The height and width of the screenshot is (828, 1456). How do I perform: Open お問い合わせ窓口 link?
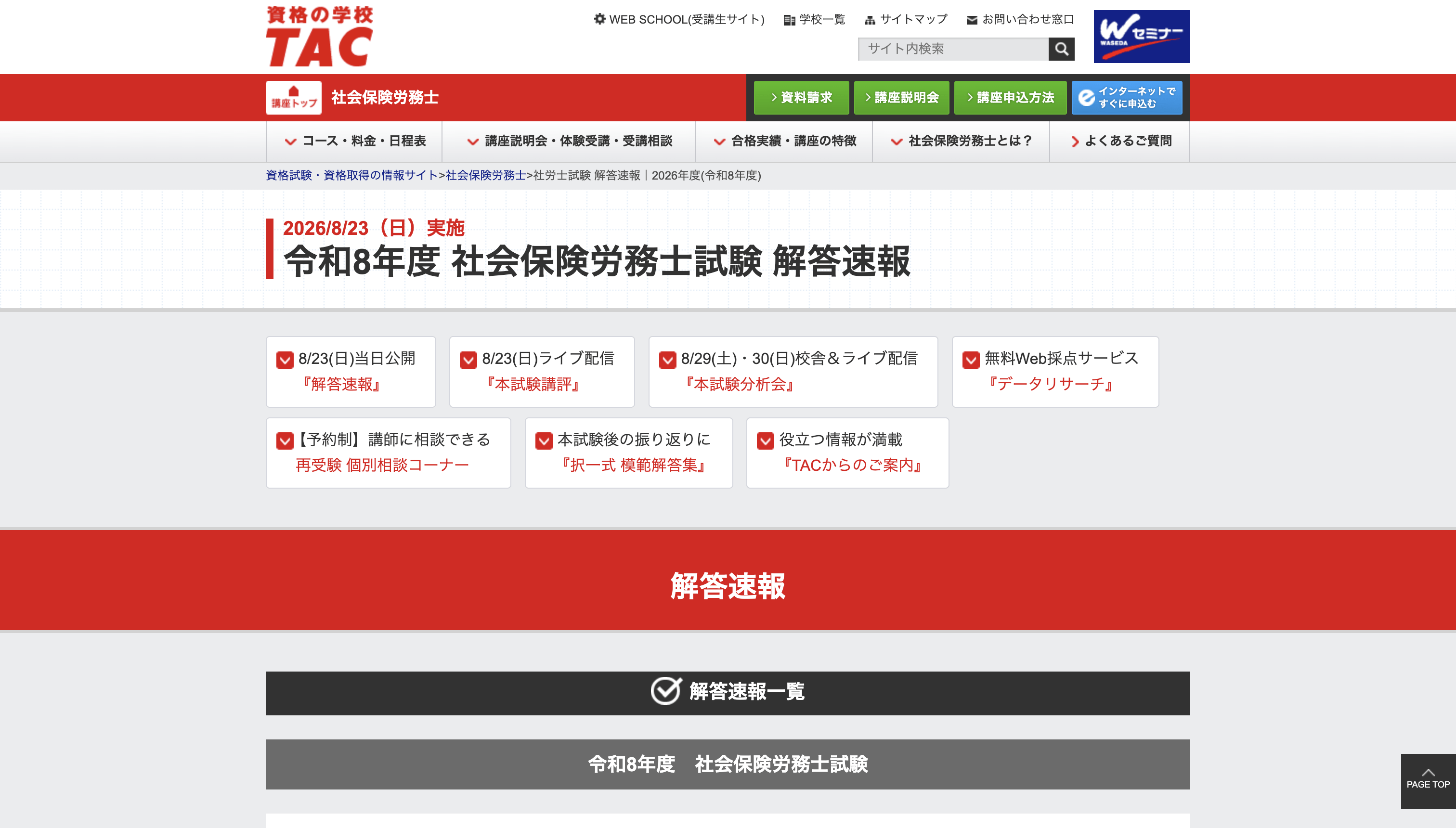(1028, 19)
